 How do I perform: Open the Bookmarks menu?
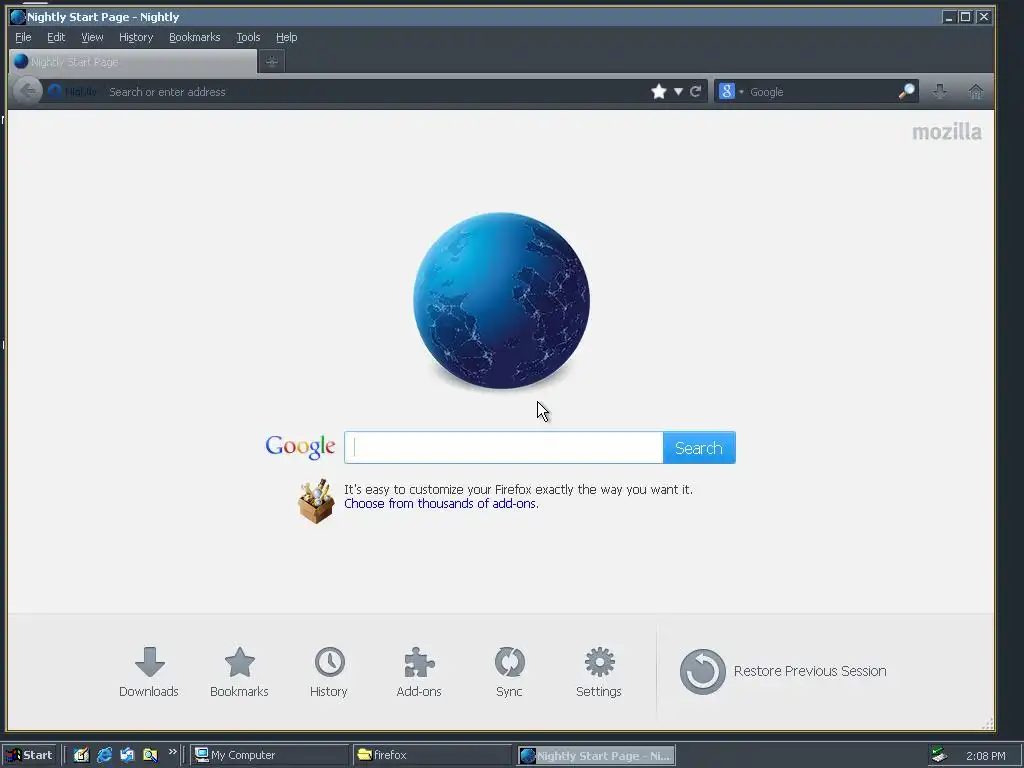(x=195, y=37)
